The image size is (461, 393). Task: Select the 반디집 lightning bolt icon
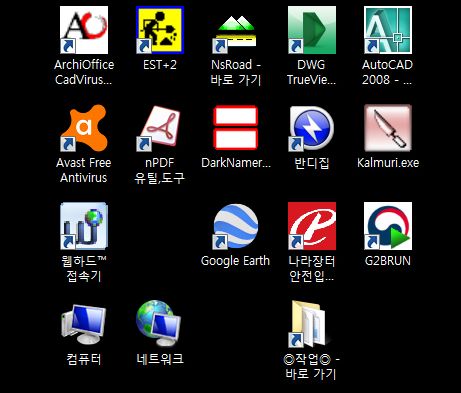pyautogui.click(x=312, y=128)
